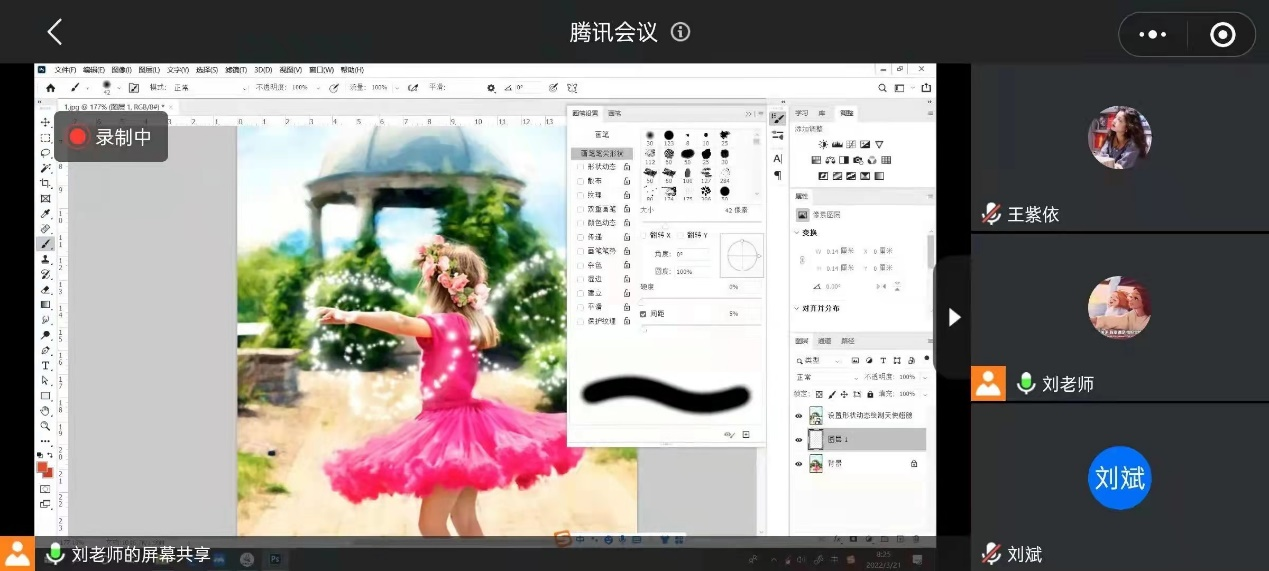Image resolution: width=1269 pixels, height=571 pixels.
Task: Select the Clone Stamp tool
Action: [x=45, y=259]
